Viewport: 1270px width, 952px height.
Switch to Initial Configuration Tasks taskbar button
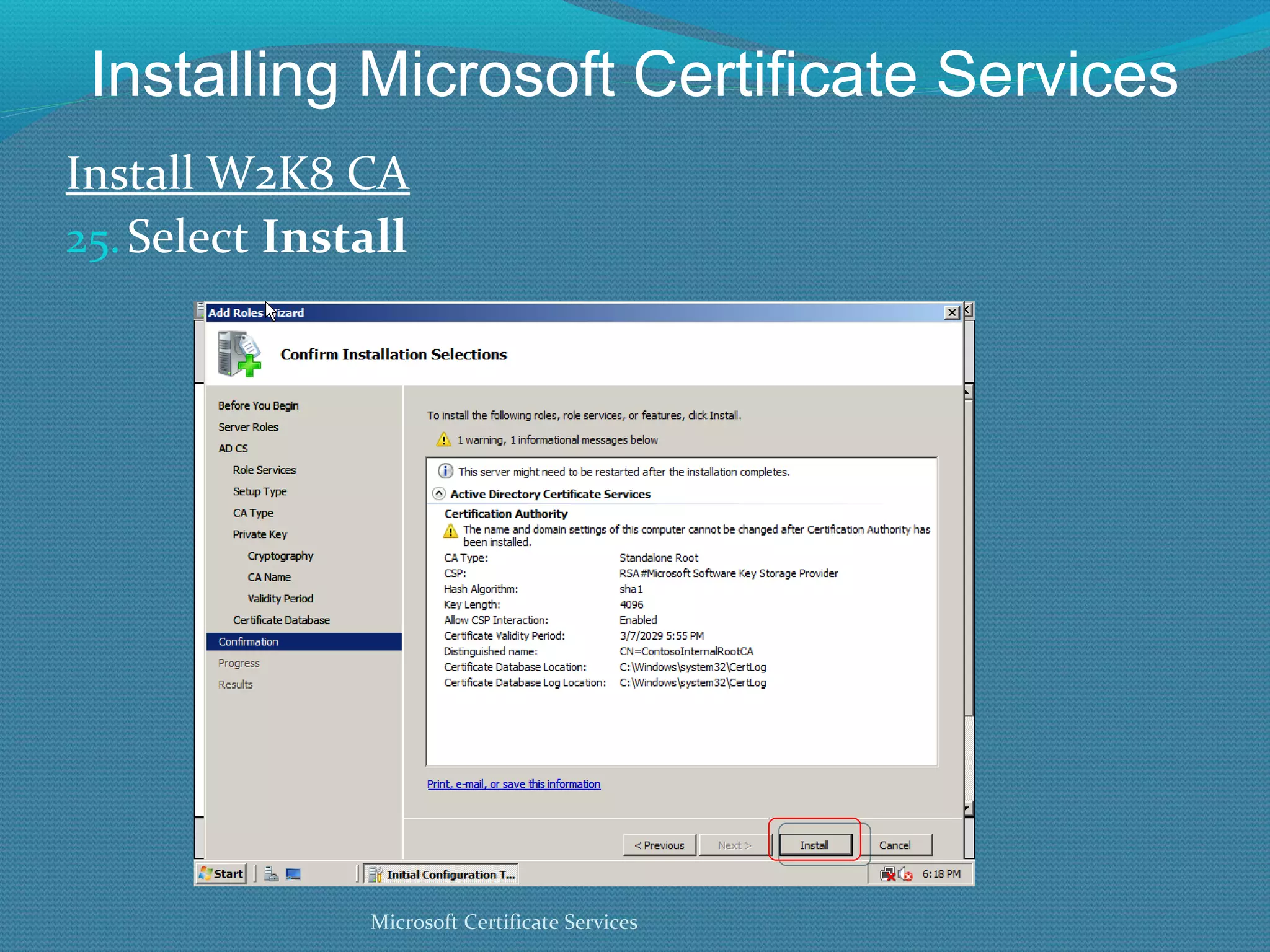pyautogui.click(x=441, y=874)
